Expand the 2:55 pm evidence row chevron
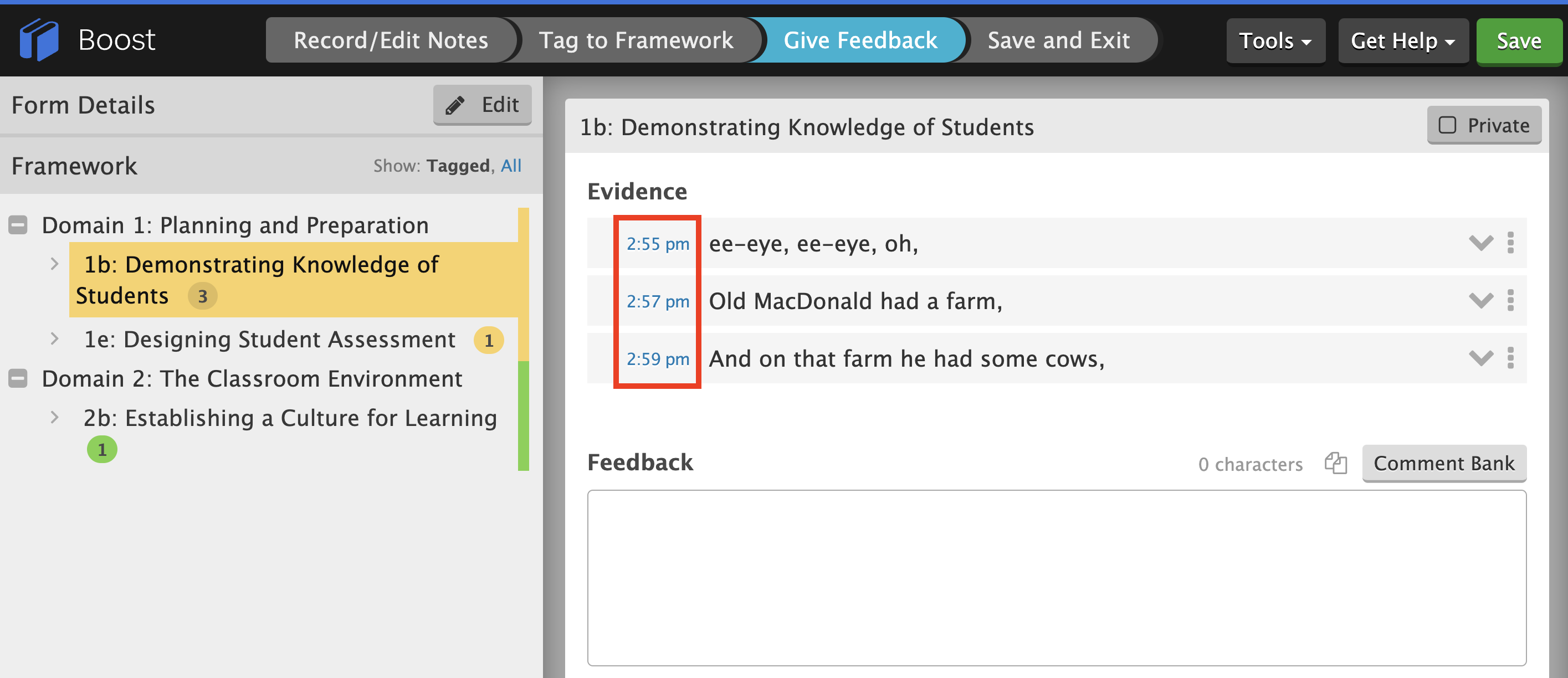Screen dimensions: 1568x678 coord(1480,243)
